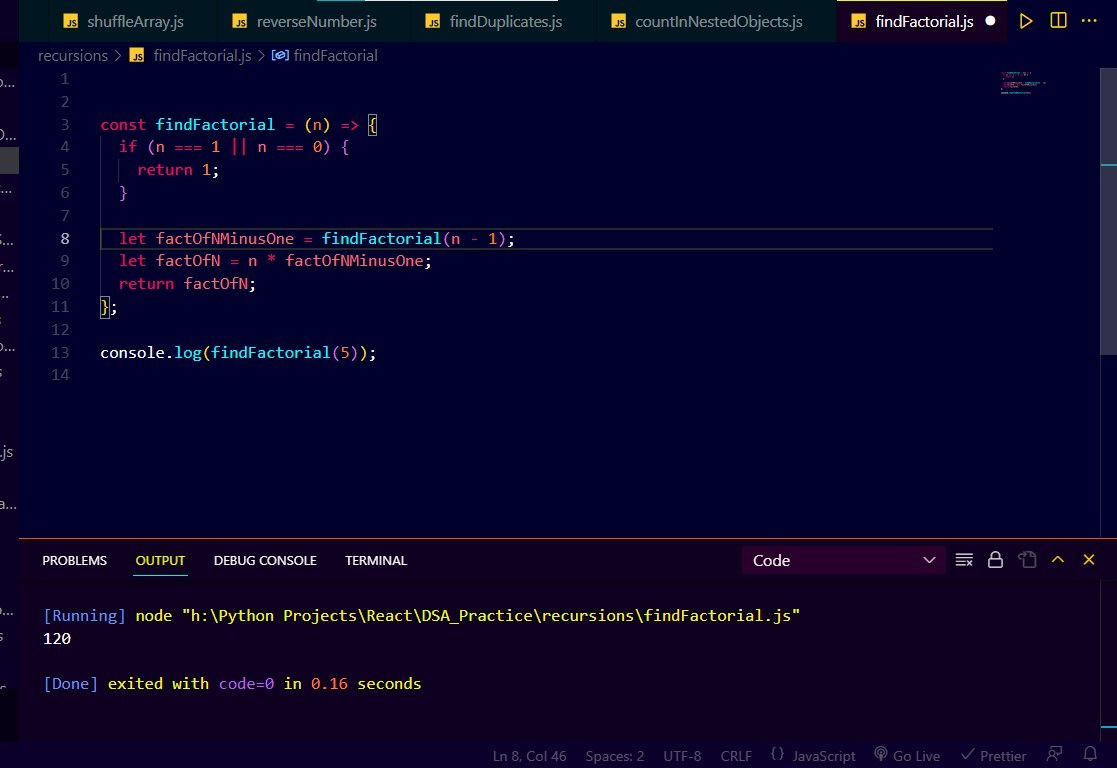Click console.log call on line 13
The height and width of the screenshot is (768, 1117).
pyautogui.click(x=238, y=353)
